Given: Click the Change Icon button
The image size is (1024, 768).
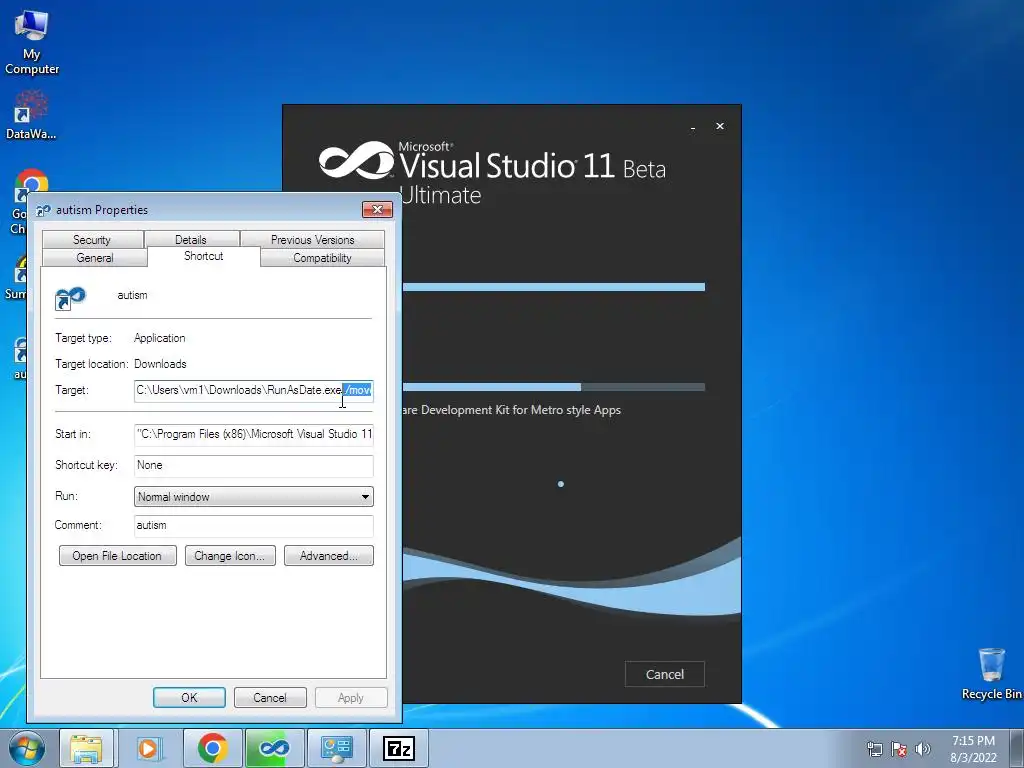Looking at the screenshot, I should click(x=230, y=556).
